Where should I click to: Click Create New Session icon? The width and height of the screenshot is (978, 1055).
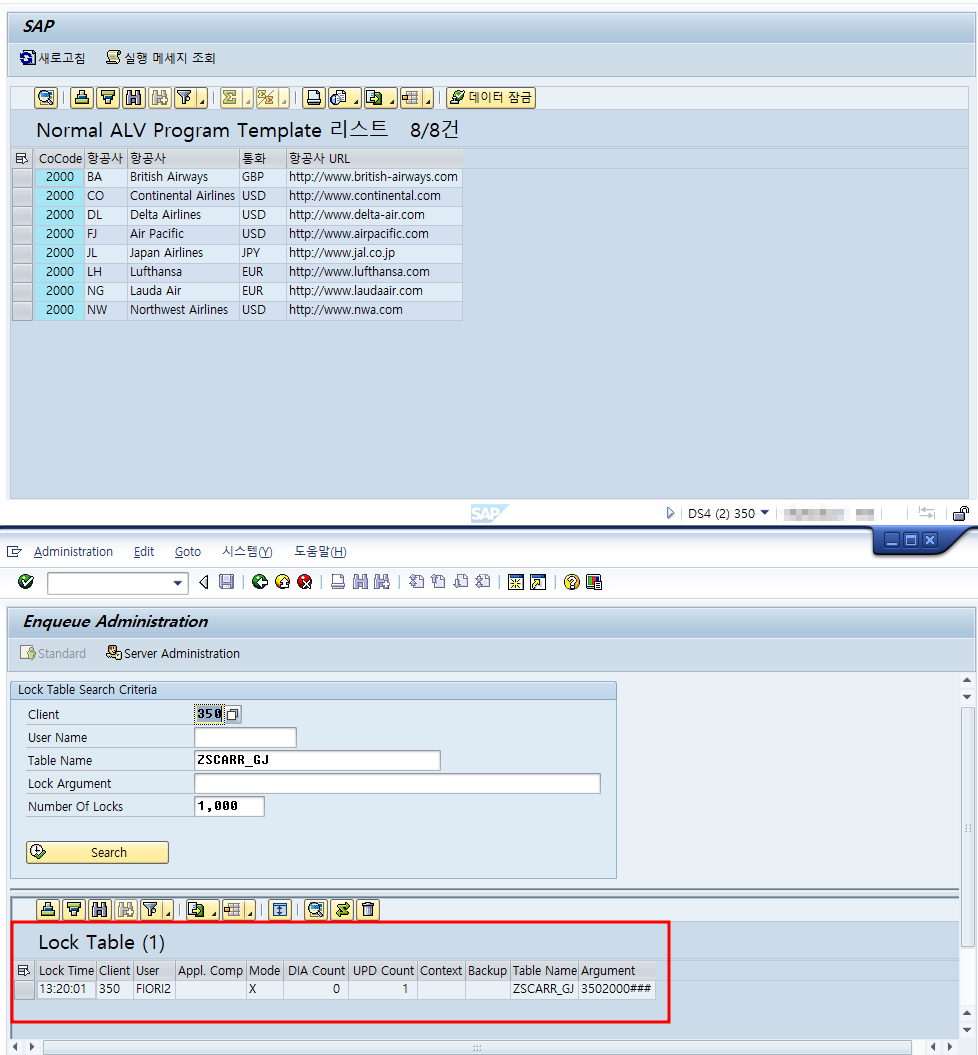point(516,582)
